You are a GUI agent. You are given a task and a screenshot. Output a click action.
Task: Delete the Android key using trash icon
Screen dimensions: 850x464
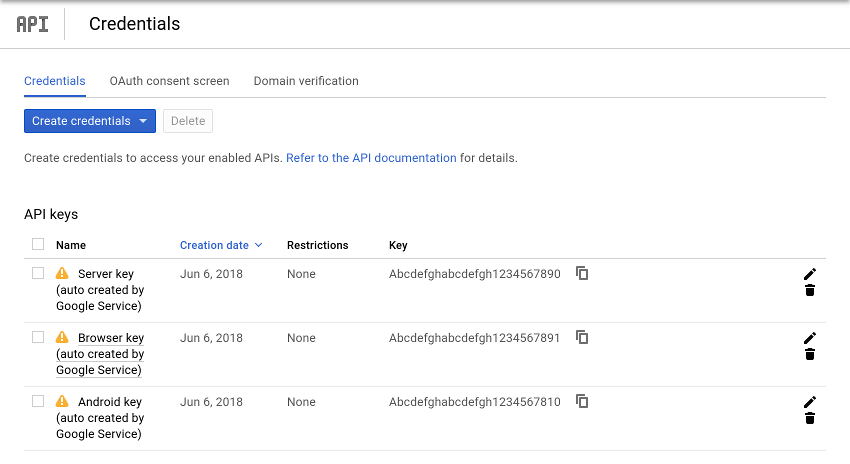[x=810, y=418]
